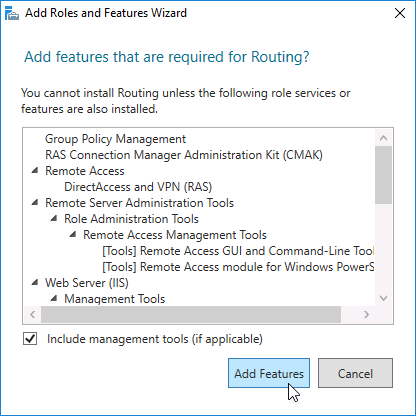
Task: Close the Add Roles and Features Wizard
Action: pos(400,13)
